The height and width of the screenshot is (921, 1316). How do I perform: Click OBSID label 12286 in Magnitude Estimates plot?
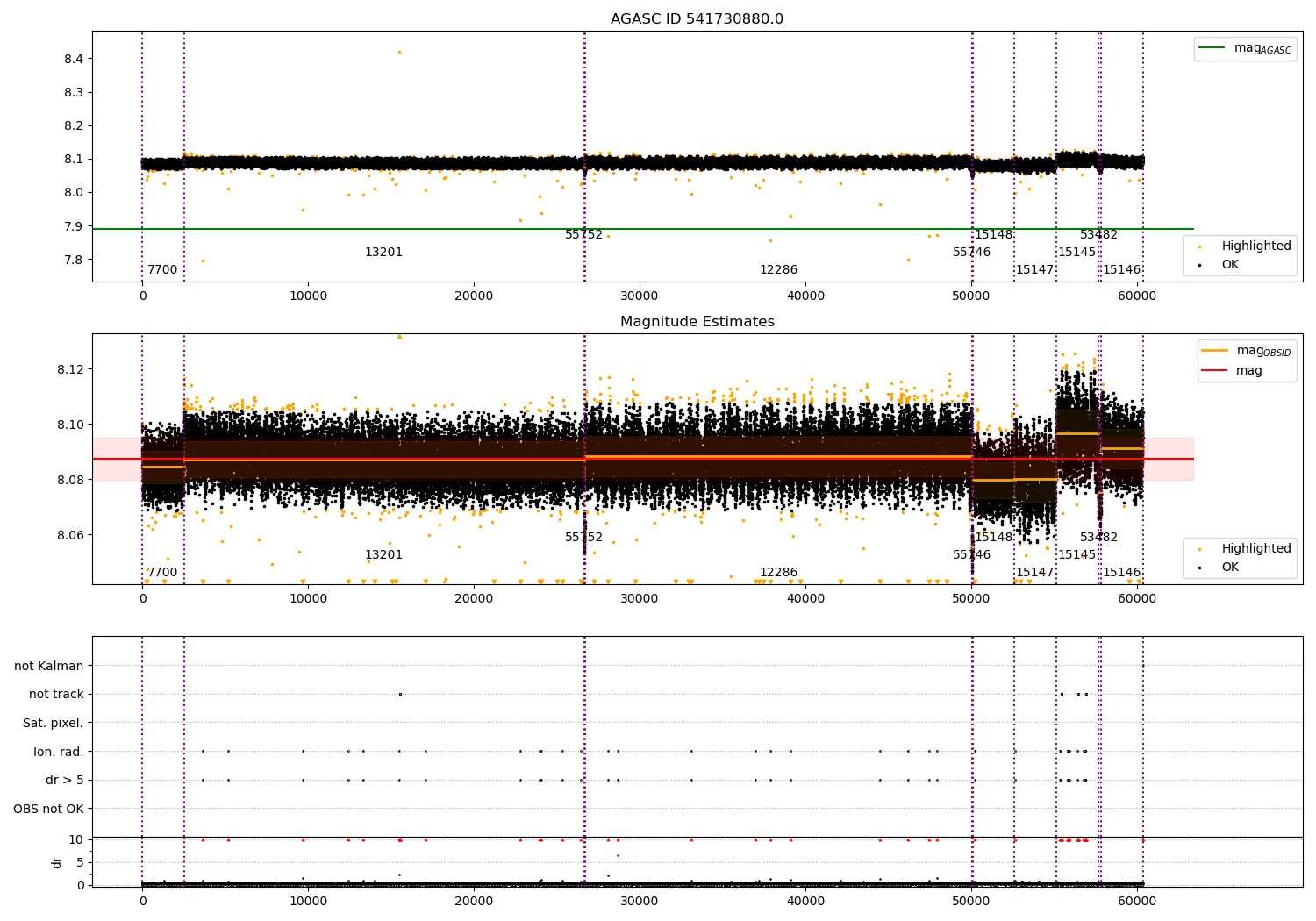pos(778,573)
